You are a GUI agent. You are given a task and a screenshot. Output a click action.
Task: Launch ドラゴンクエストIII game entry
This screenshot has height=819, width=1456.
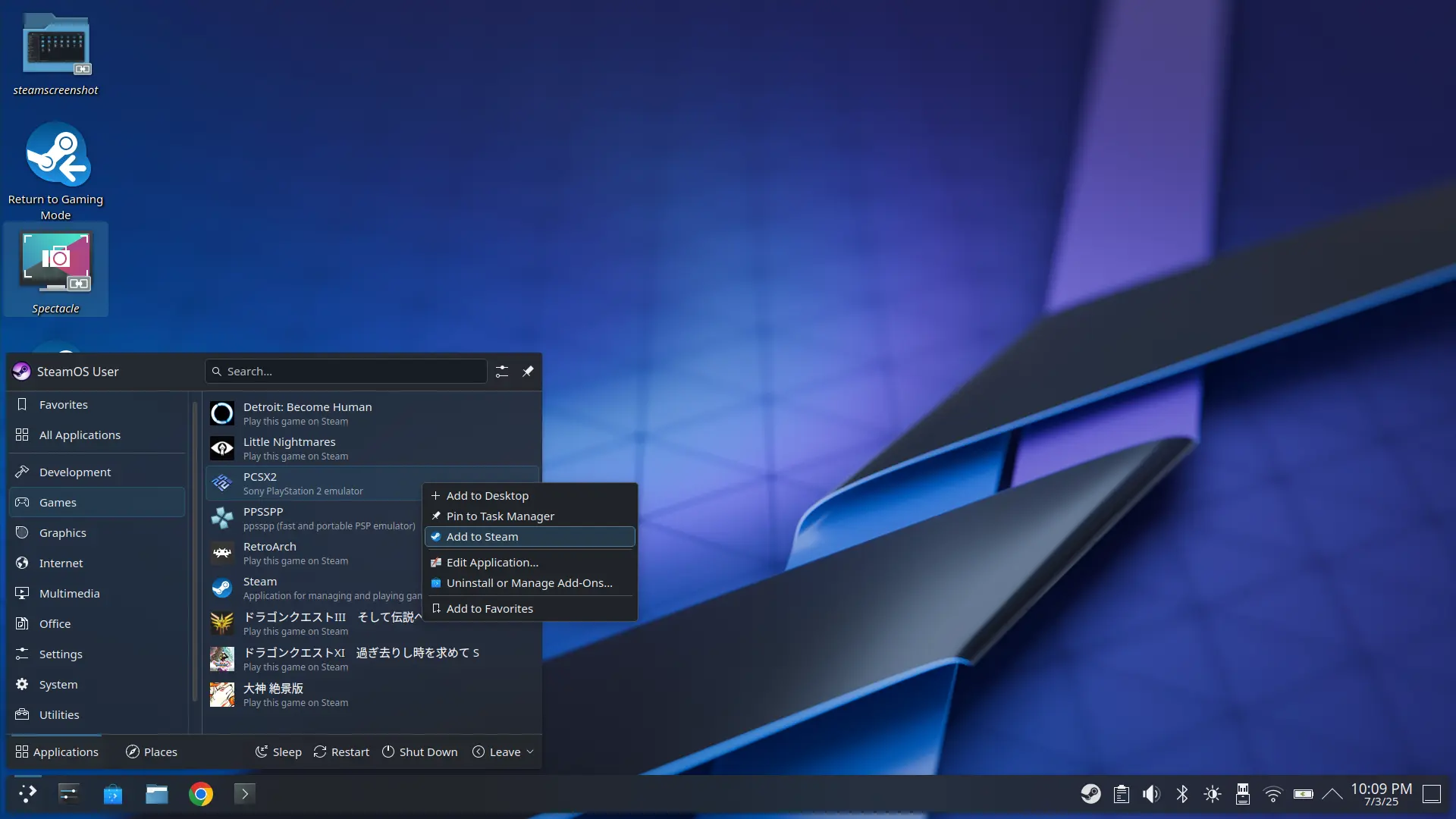[x=313, y=623]
